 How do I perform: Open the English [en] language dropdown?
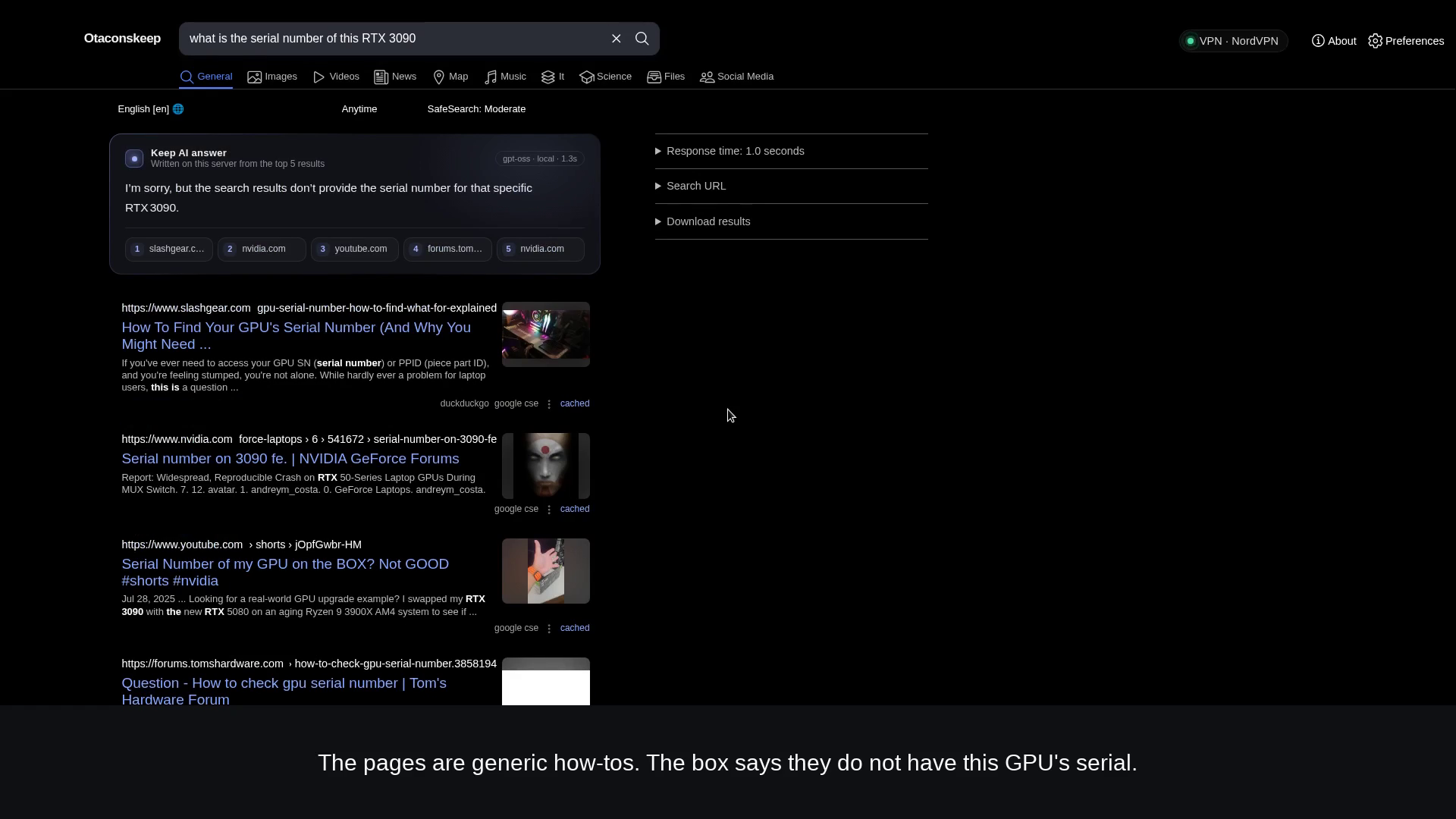pos(151,109)
